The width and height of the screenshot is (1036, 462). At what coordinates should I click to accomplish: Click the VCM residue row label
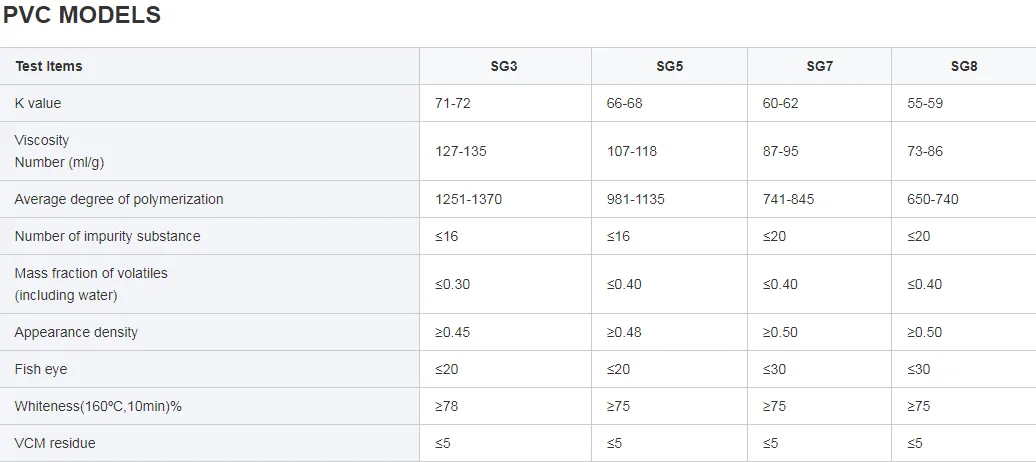[55, 443]
